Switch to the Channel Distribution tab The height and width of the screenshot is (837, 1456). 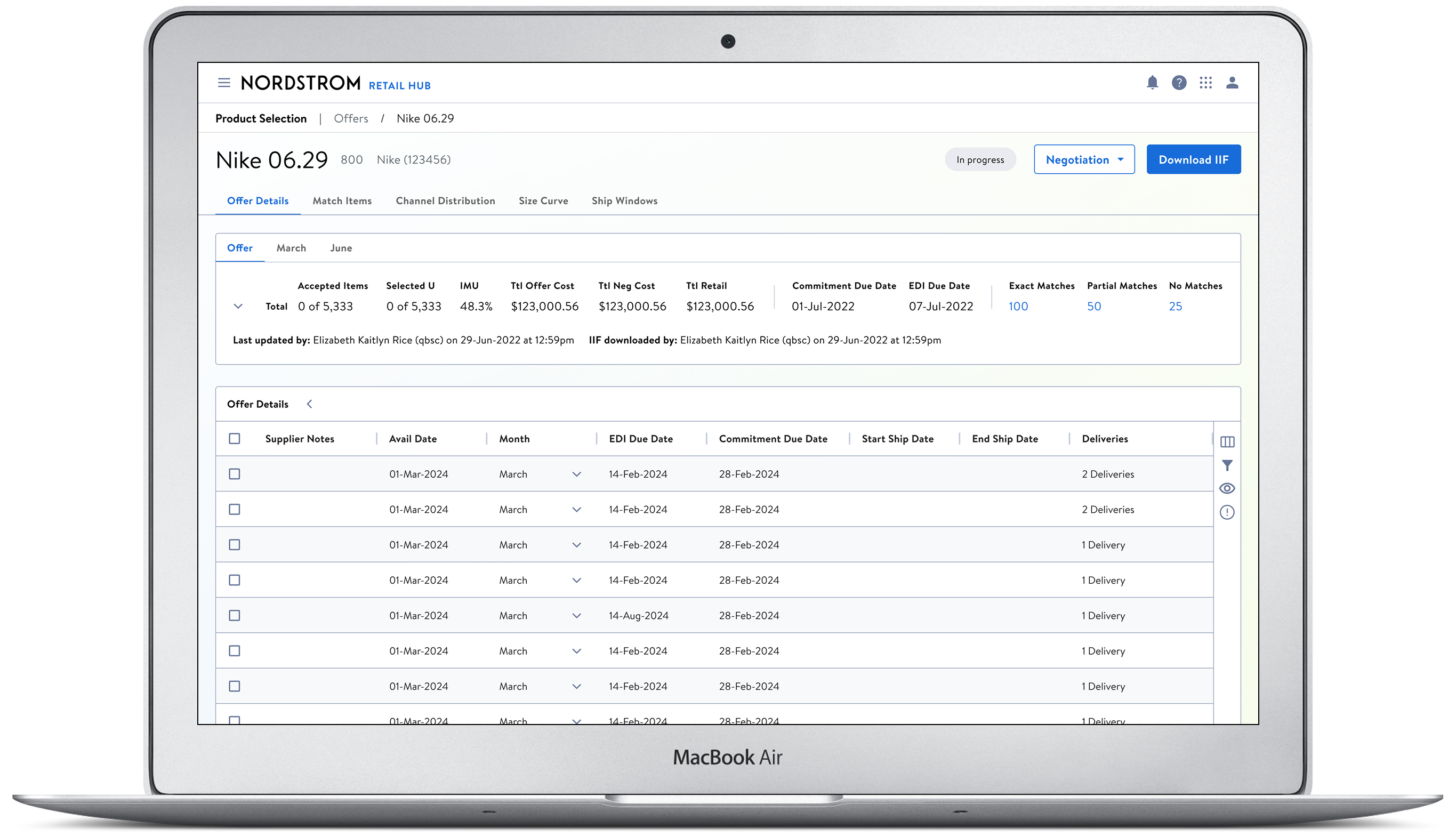click(x=446, y=200)
